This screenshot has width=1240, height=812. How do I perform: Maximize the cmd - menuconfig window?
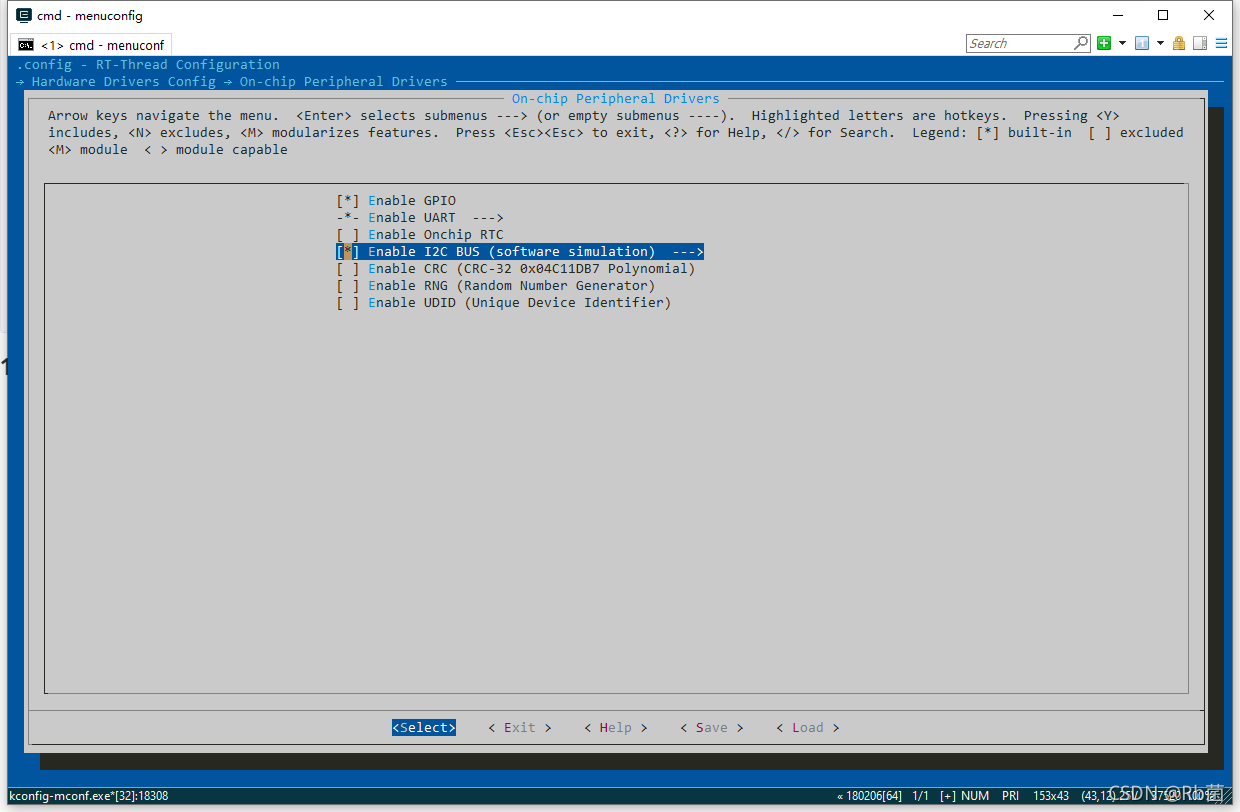[x=1163, y=15]
